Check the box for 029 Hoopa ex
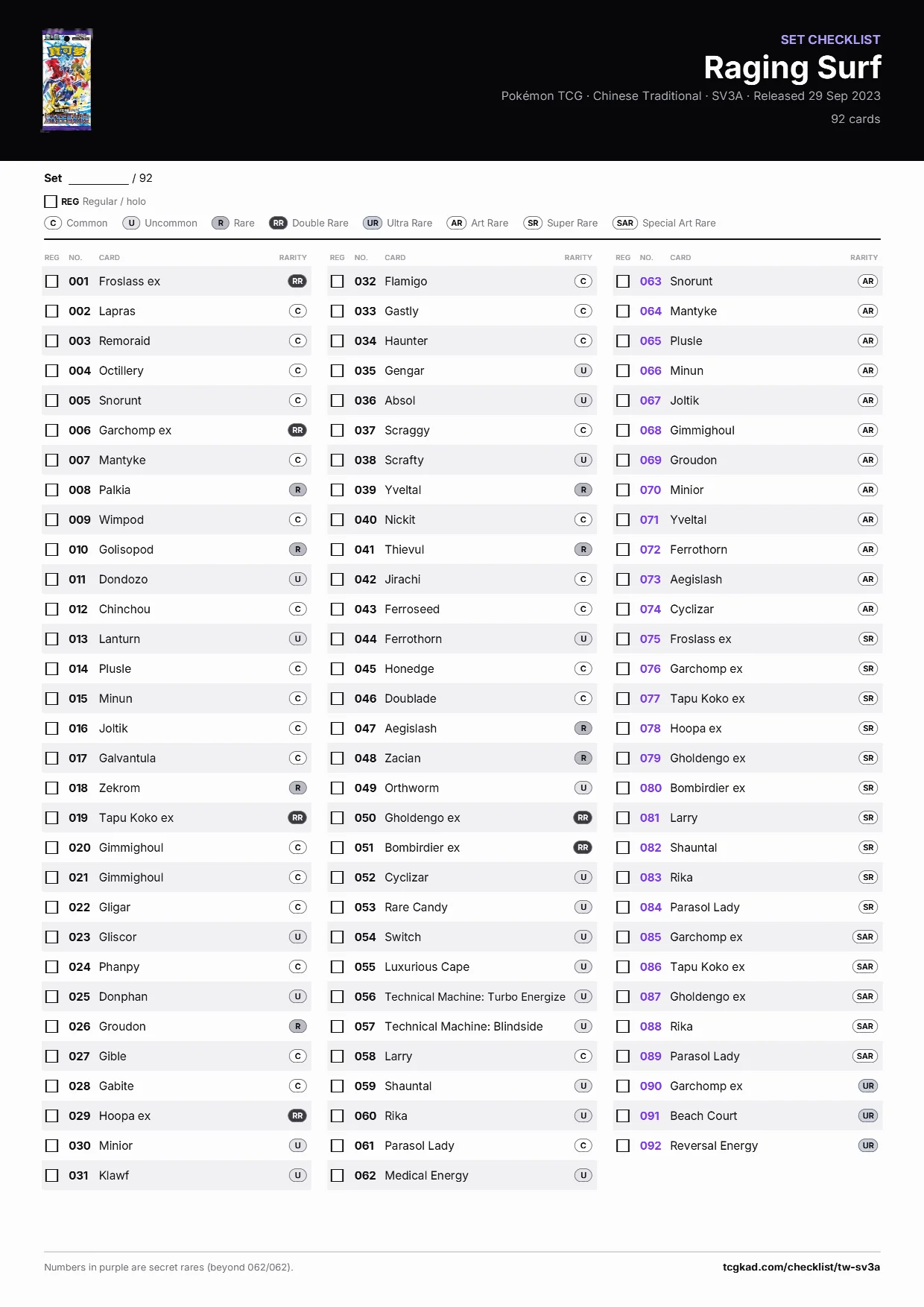This screenshot has height=1307, width=924. [51, 1115]
